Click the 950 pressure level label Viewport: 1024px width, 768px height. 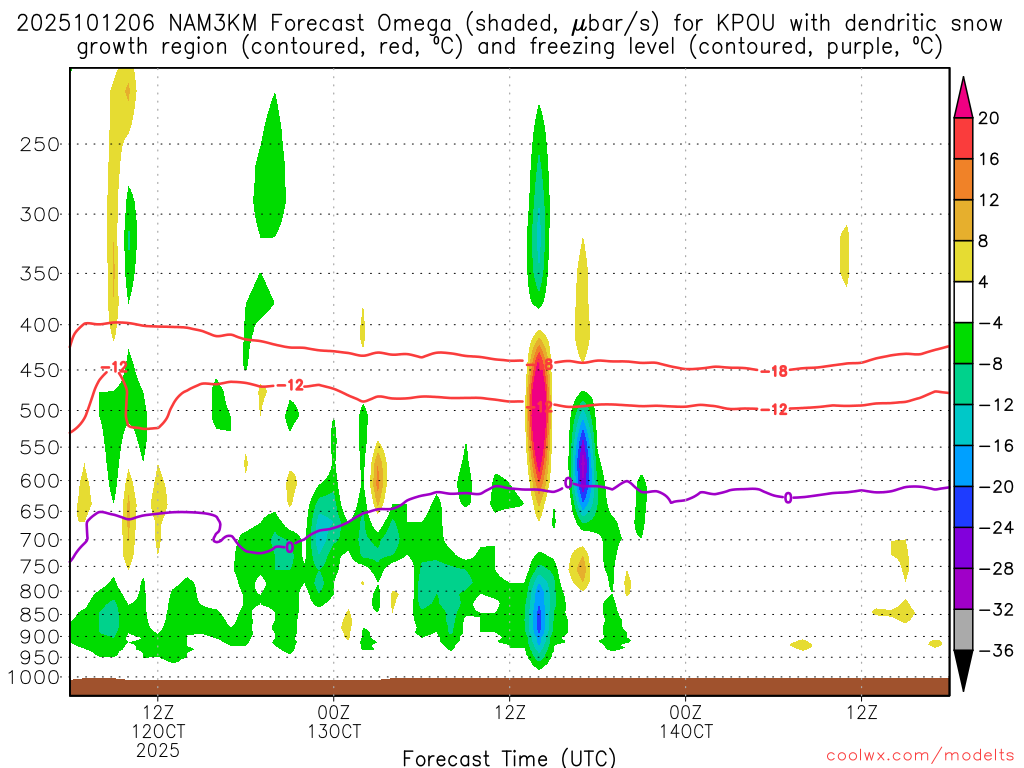point(40,658)
